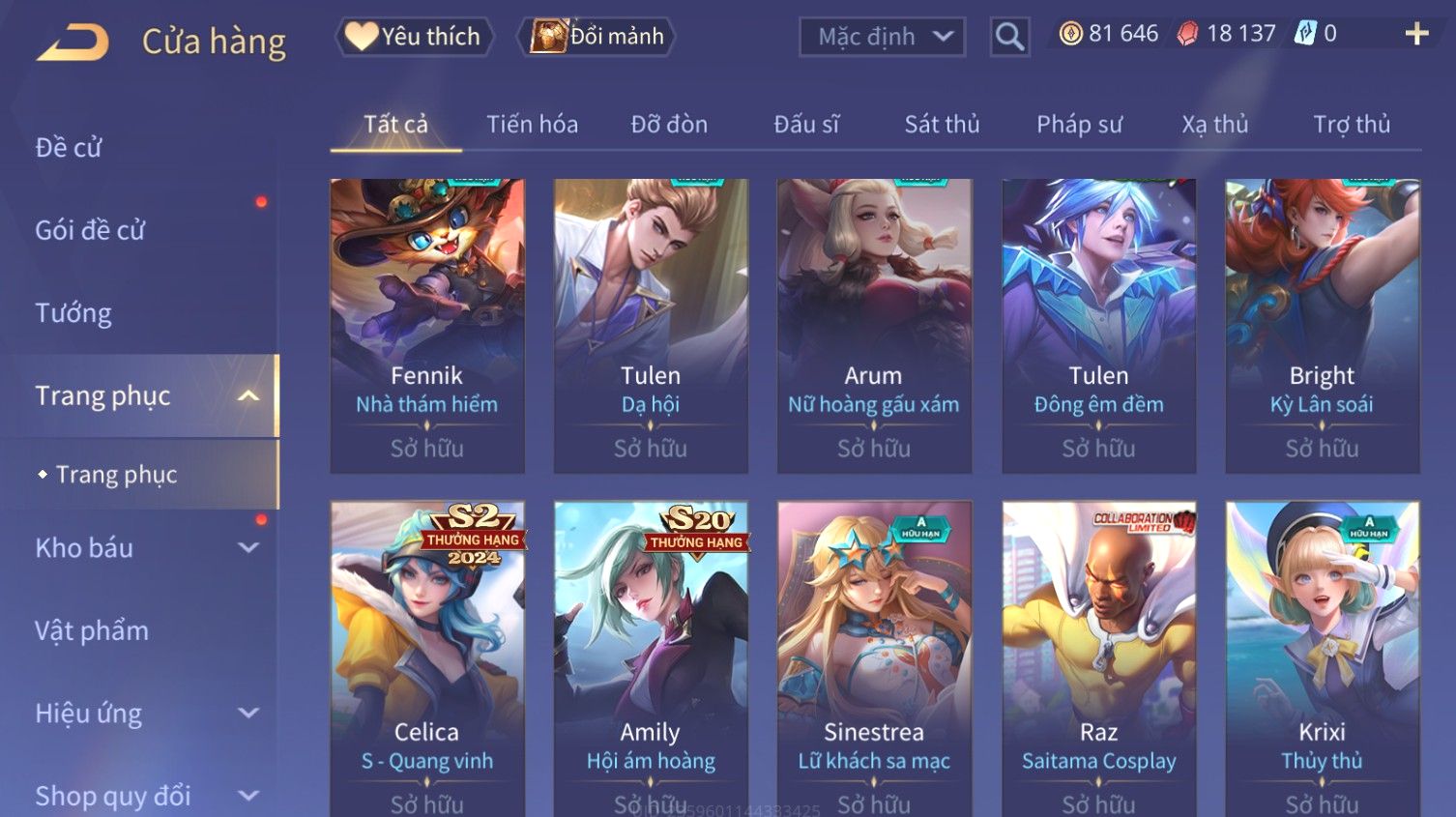Viewport: 1456px width, 817px height.
Task: Tap the golden back arrow icon
Action: tap(73, 43)
